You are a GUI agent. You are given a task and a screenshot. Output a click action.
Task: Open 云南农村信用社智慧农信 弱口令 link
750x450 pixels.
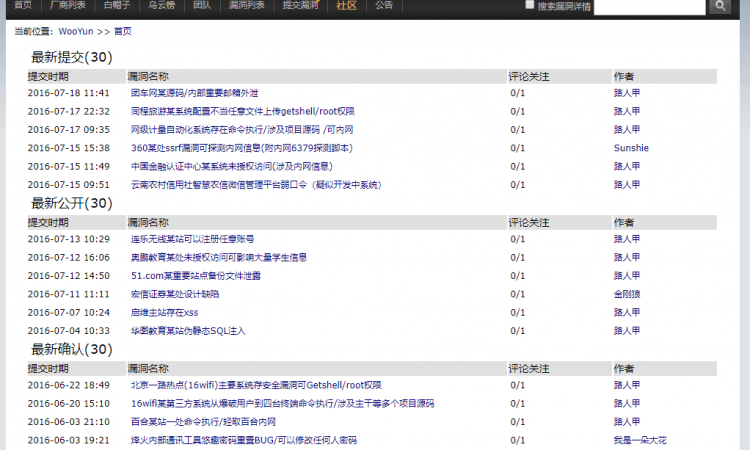coord(256,185)
